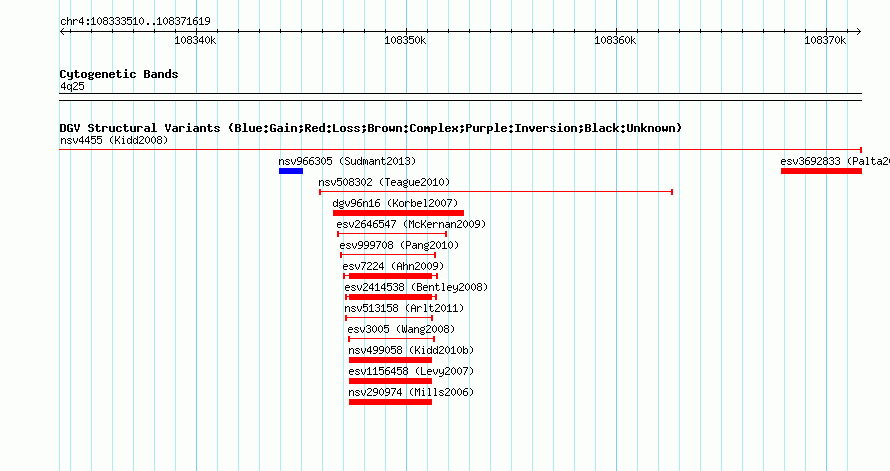Click the DGV Structural Variants track title
This screenshot has height=471, width=890.
tap(371, 128)
